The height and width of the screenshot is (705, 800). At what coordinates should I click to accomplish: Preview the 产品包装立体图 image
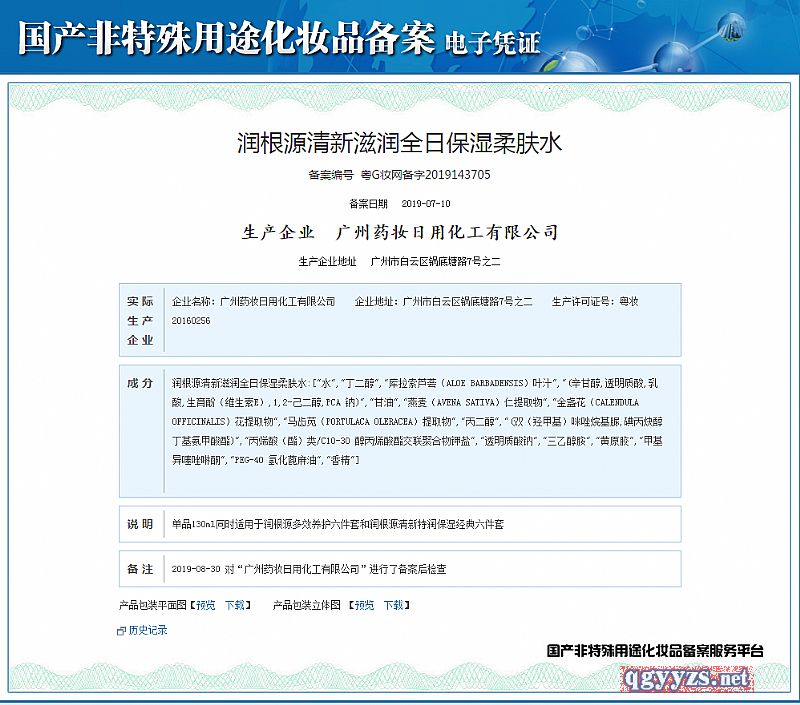[364, 605]
